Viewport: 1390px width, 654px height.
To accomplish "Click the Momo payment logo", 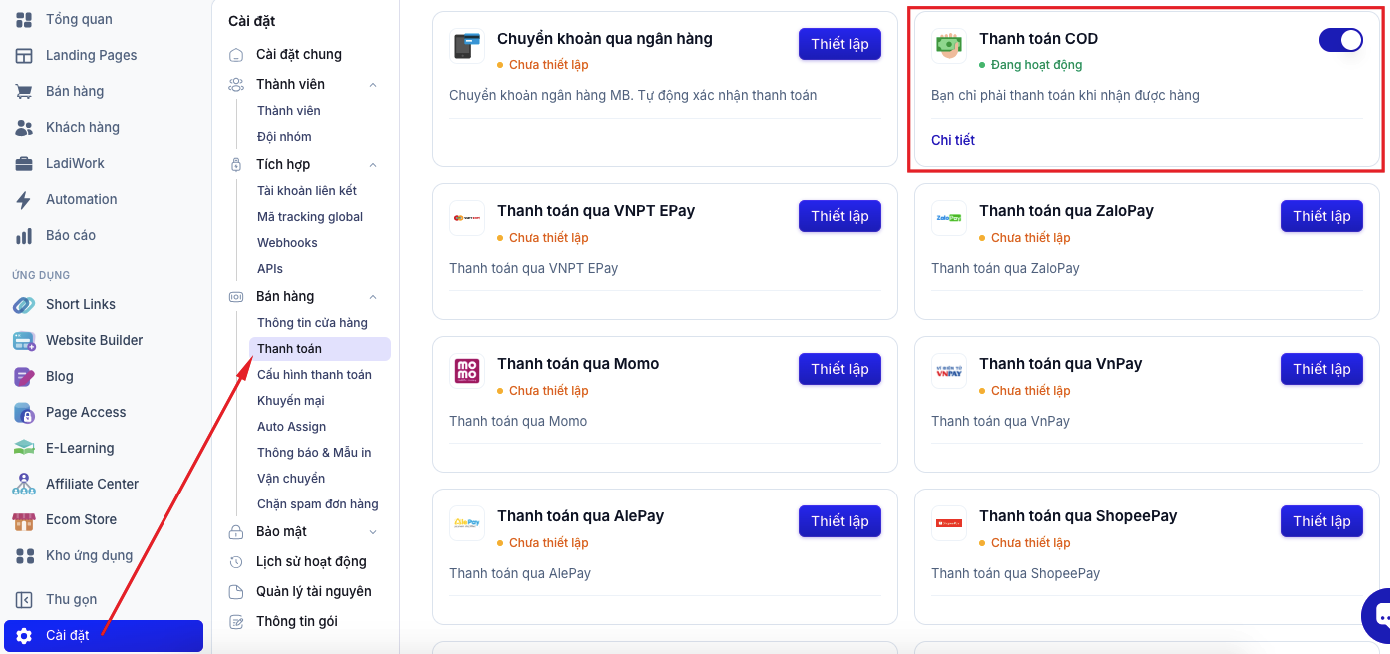I will (x=467, y=370).
